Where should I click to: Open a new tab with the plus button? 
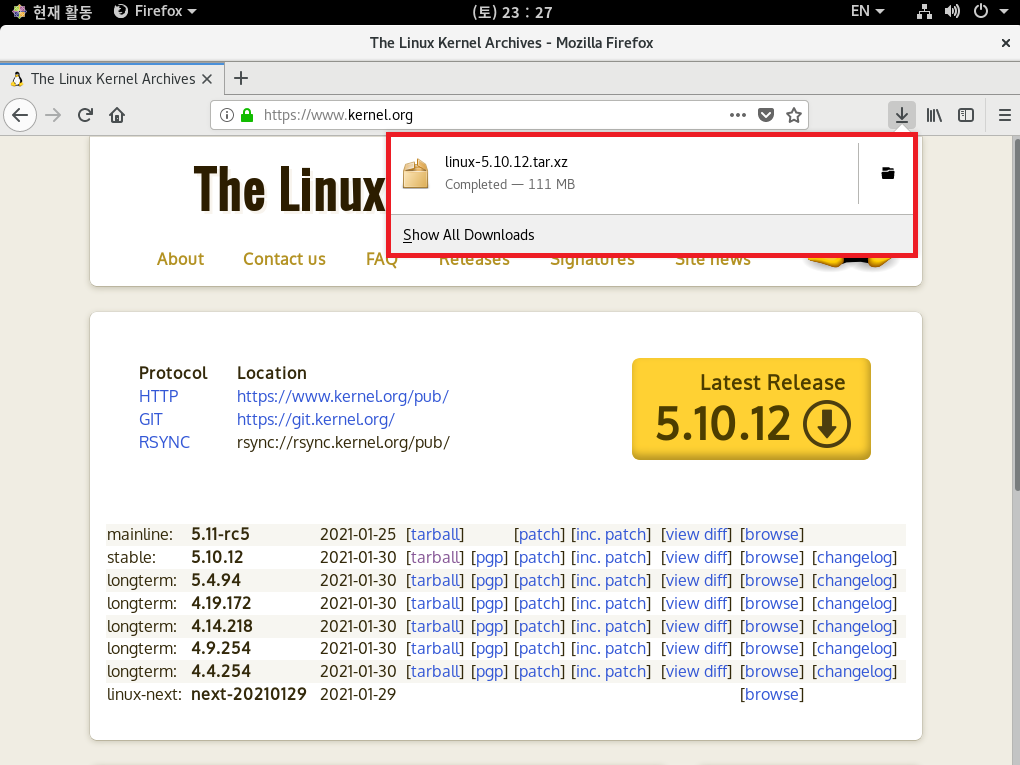(241, 79)
